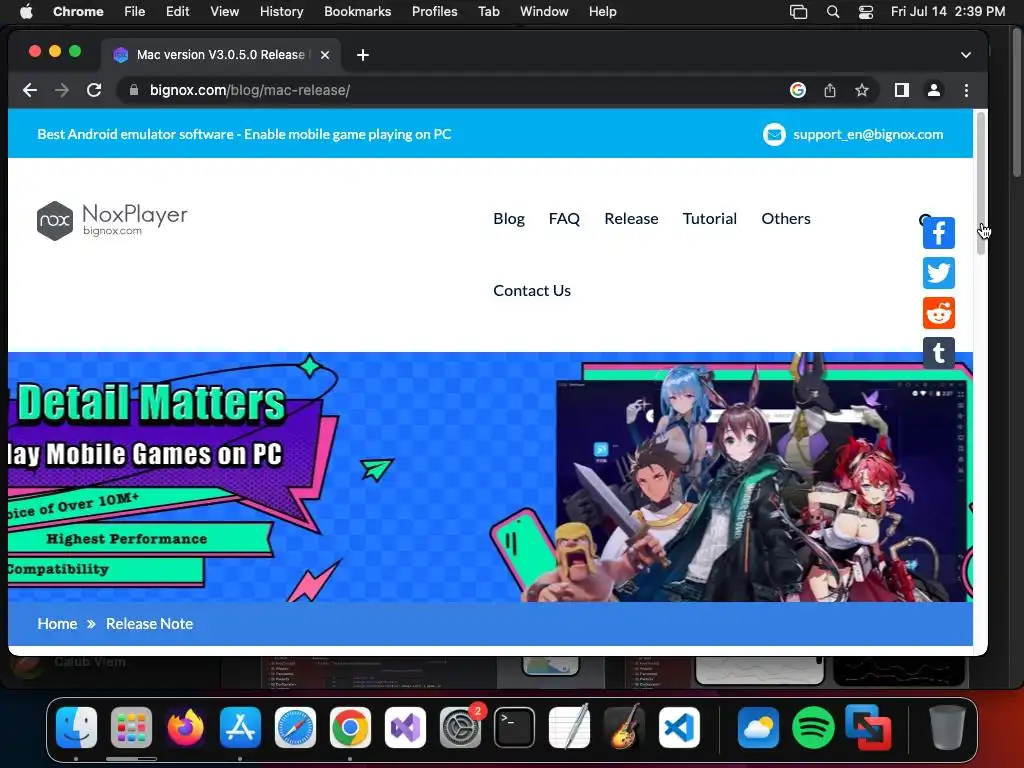Open the Release nav item
Image resolution: width=1024 pixels, height=768 pixels.
[632, 219]
